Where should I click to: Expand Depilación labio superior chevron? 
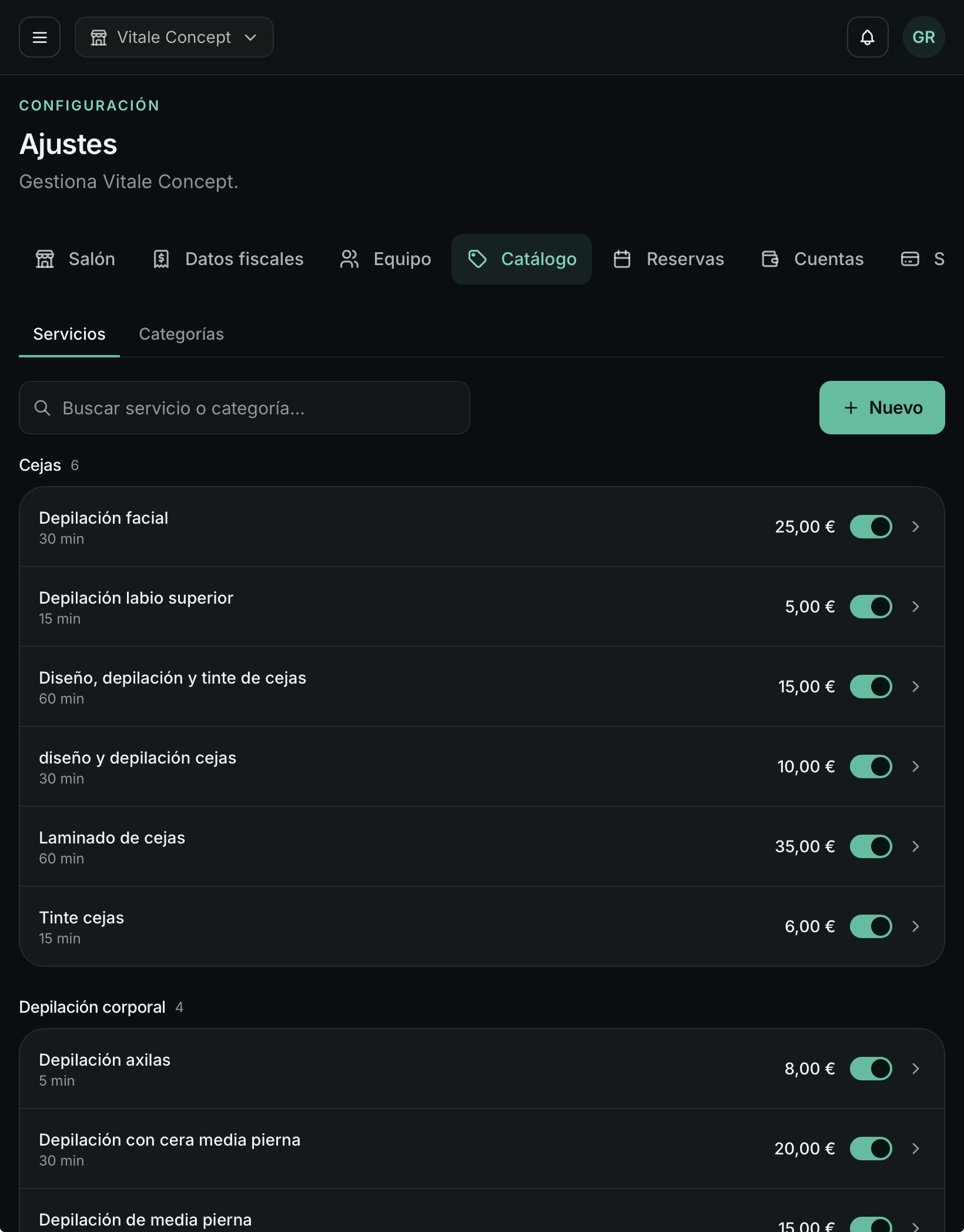915,607
